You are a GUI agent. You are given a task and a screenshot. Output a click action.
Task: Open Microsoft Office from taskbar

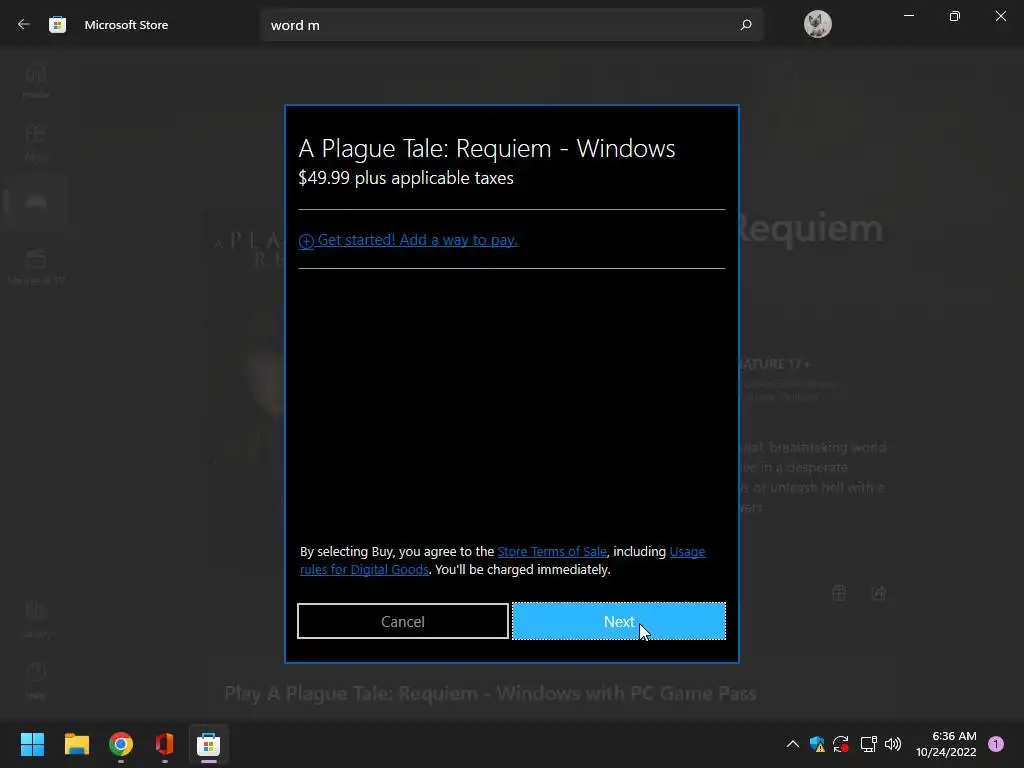point(165,744)
